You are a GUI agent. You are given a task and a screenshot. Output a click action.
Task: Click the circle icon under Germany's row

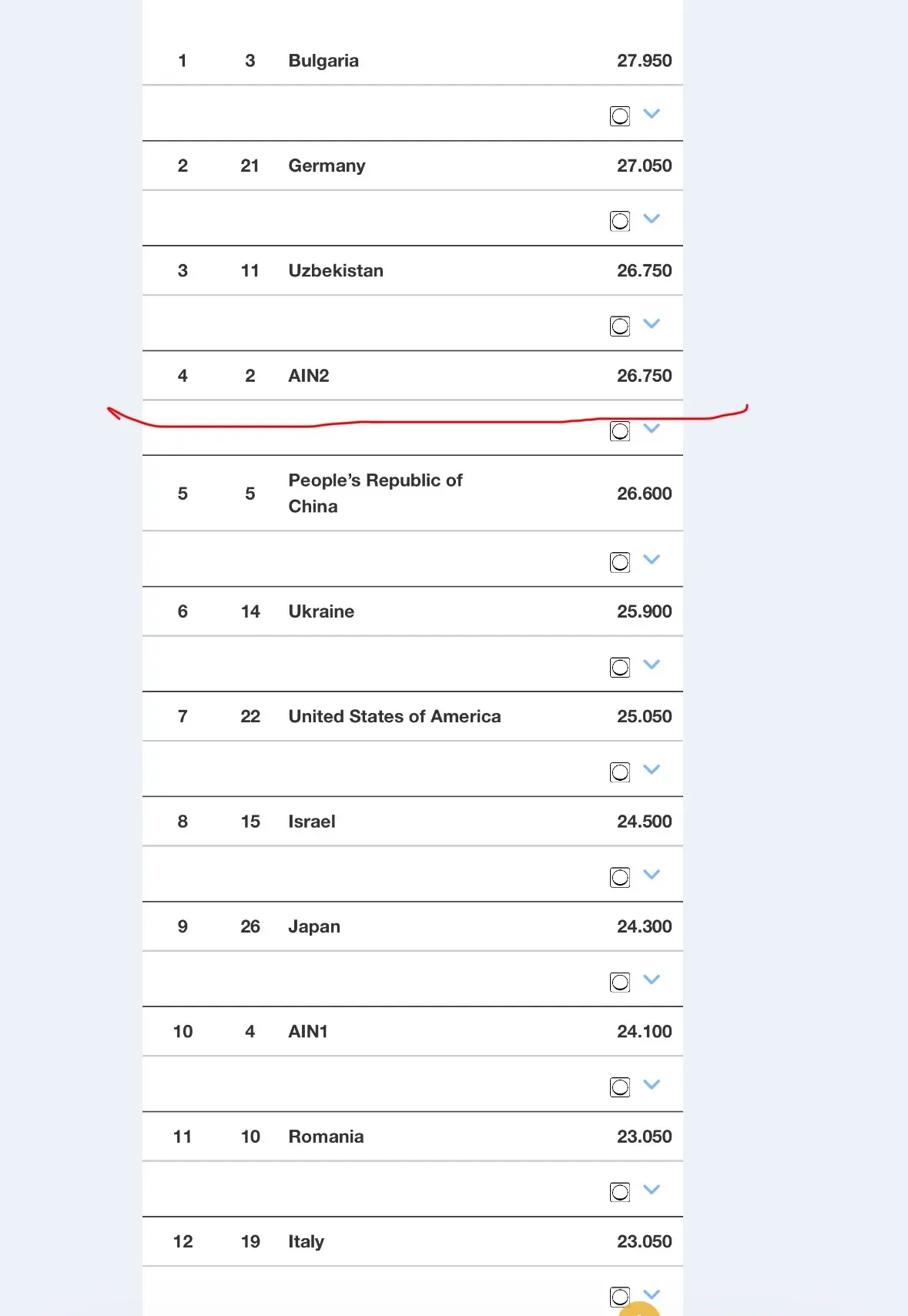pos(620,221)
